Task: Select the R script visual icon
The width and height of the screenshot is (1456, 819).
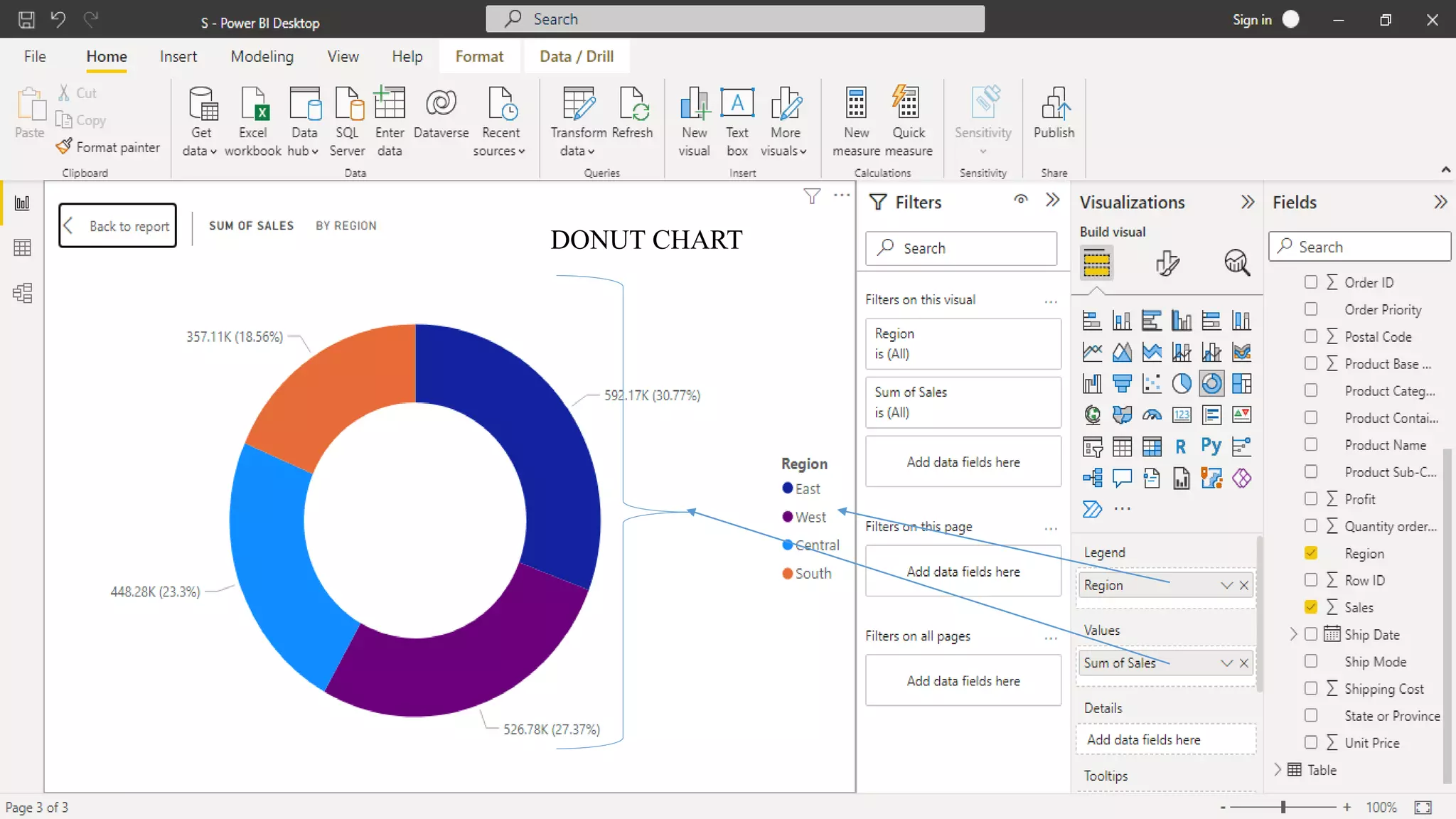Action: [1181, 446]
